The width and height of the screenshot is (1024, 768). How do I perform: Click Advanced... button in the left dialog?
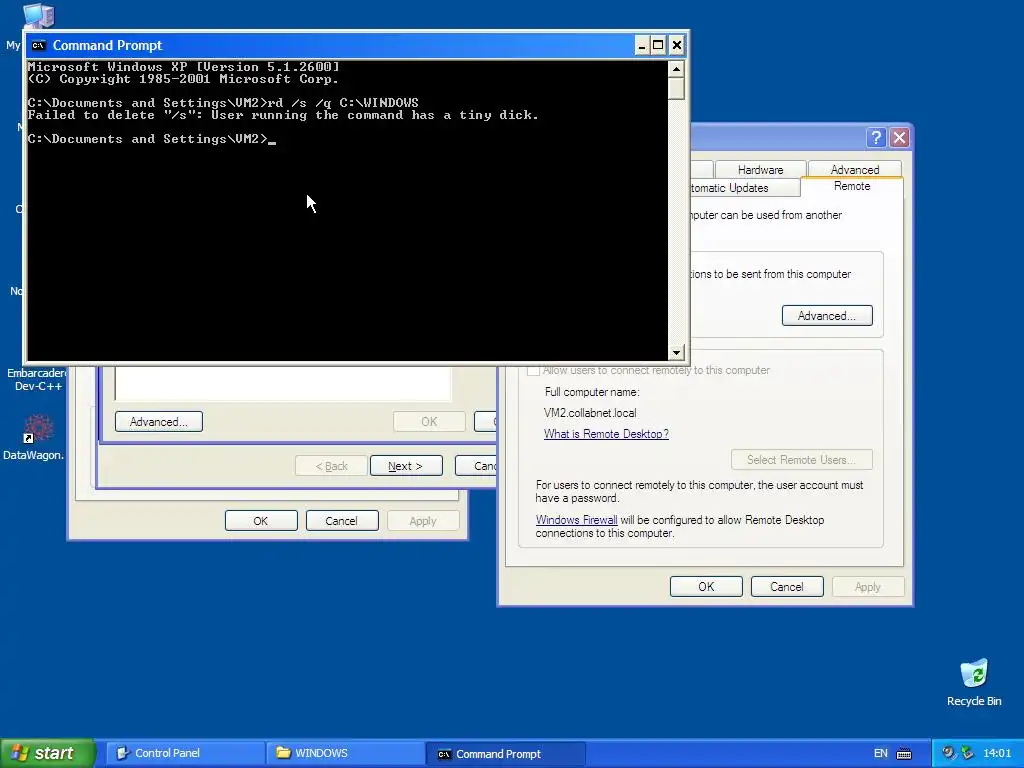coord(159,422)
